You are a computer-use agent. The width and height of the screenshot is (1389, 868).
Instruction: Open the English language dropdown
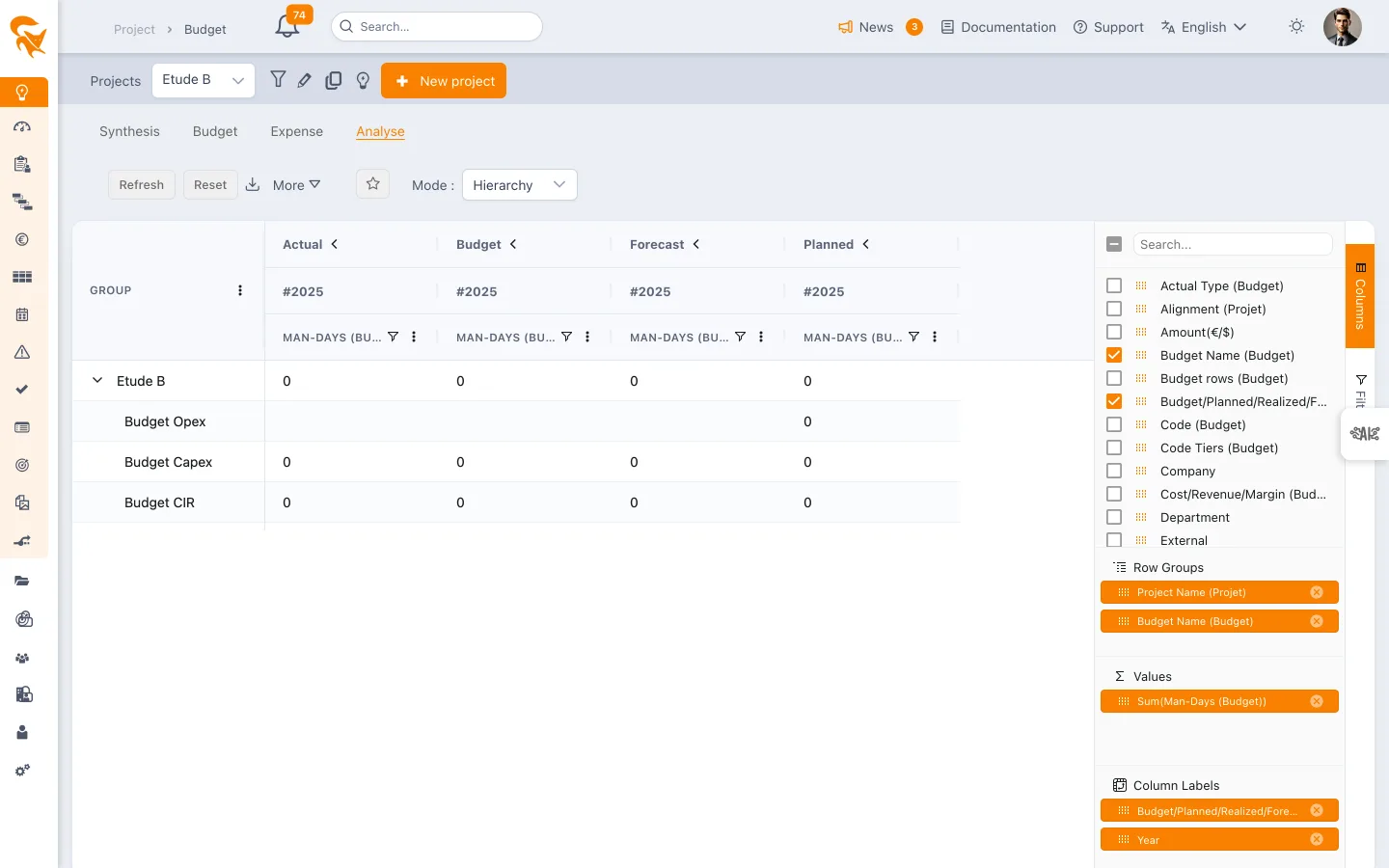1204,27
